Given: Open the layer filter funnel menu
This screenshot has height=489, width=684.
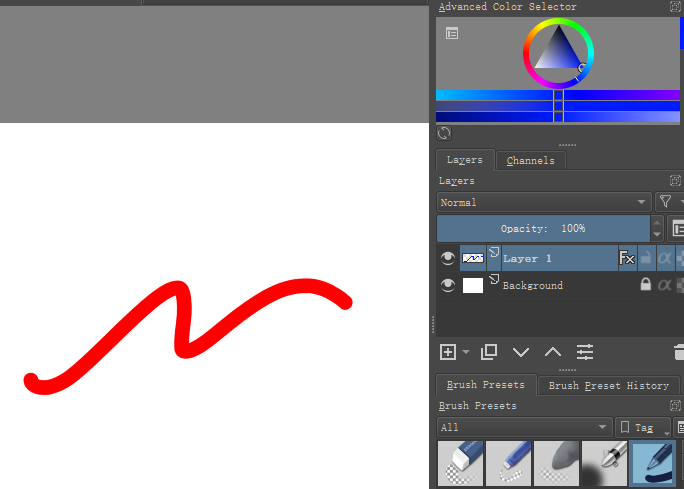Looking at the screenshot, I should (666, 202).
